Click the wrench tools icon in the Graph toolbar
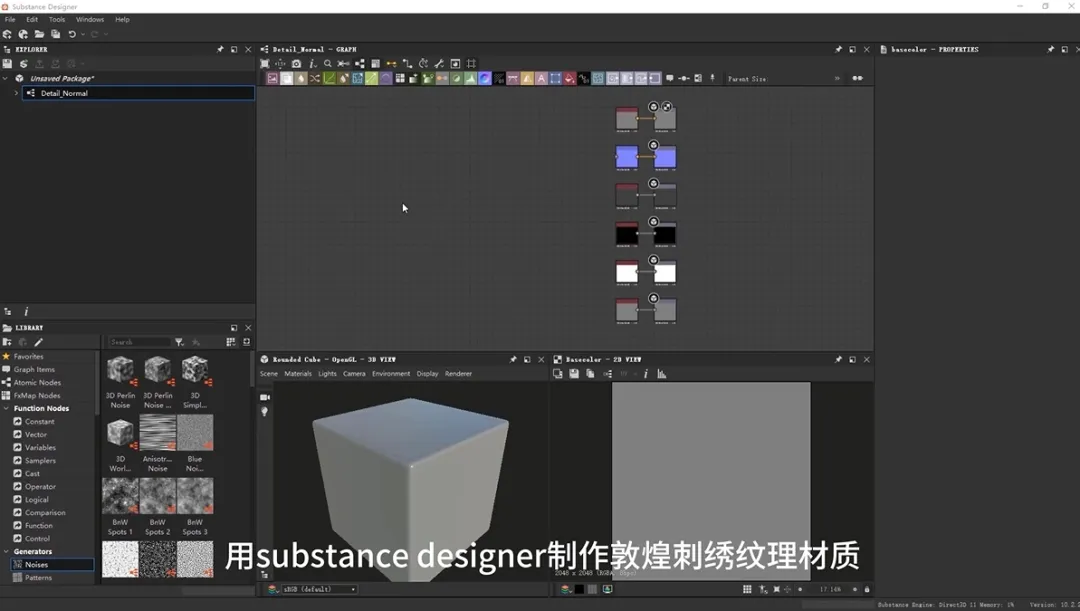1080x611 pixels. tap(439, 63)
